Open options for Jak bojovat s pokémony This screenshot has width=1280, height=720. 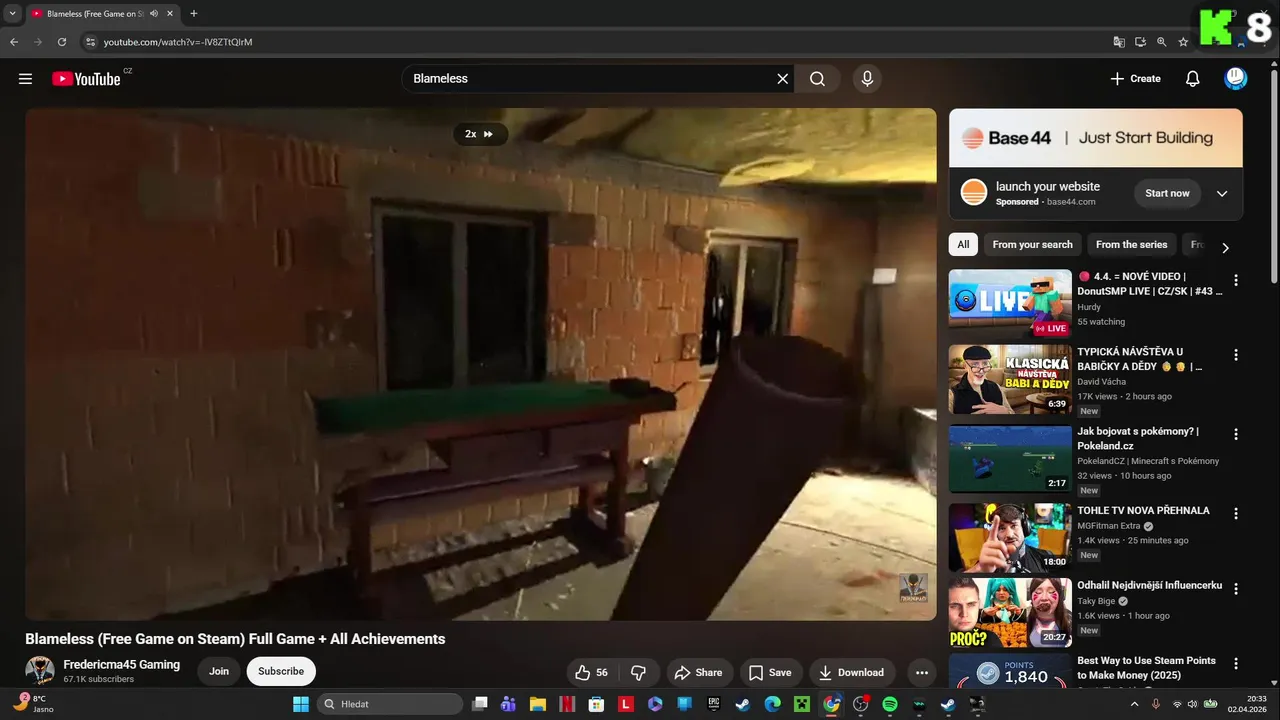coord(1236,435)
